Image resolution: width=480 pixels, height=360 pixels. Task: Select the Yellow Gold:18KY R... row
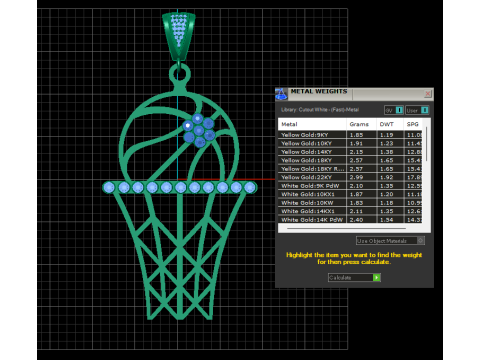[350, 169]
